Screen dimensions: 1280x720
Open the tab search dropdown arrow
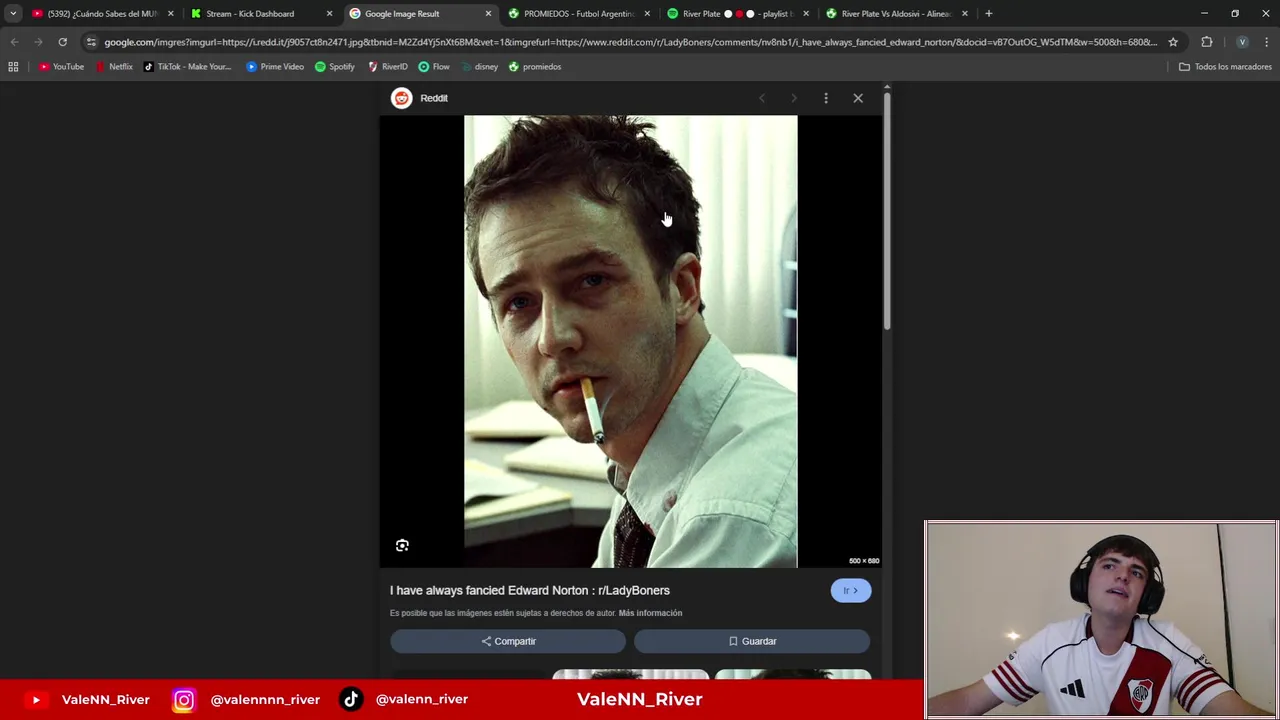(13, 14)
